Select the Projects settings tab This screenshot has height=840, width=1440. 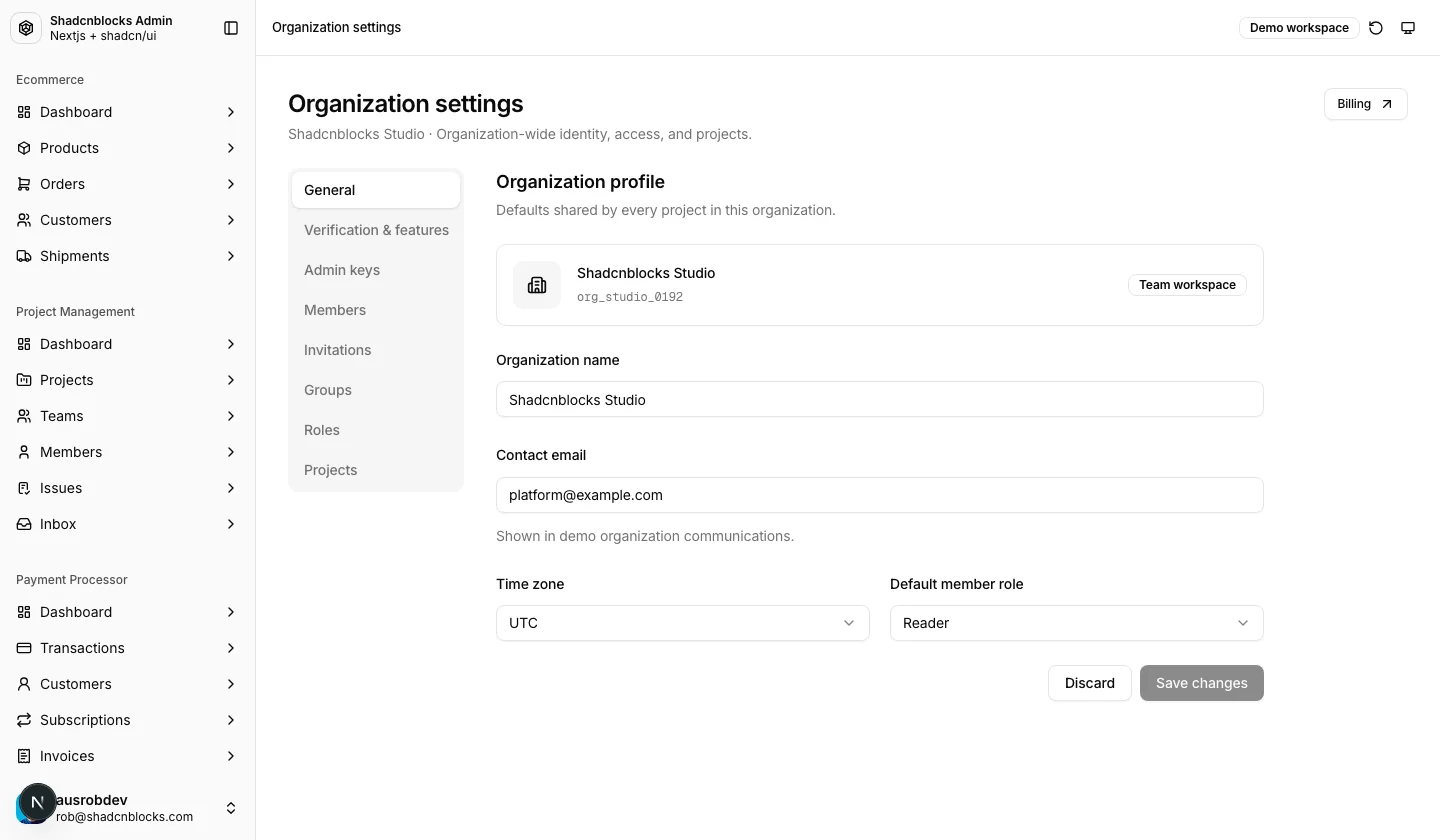376,470
